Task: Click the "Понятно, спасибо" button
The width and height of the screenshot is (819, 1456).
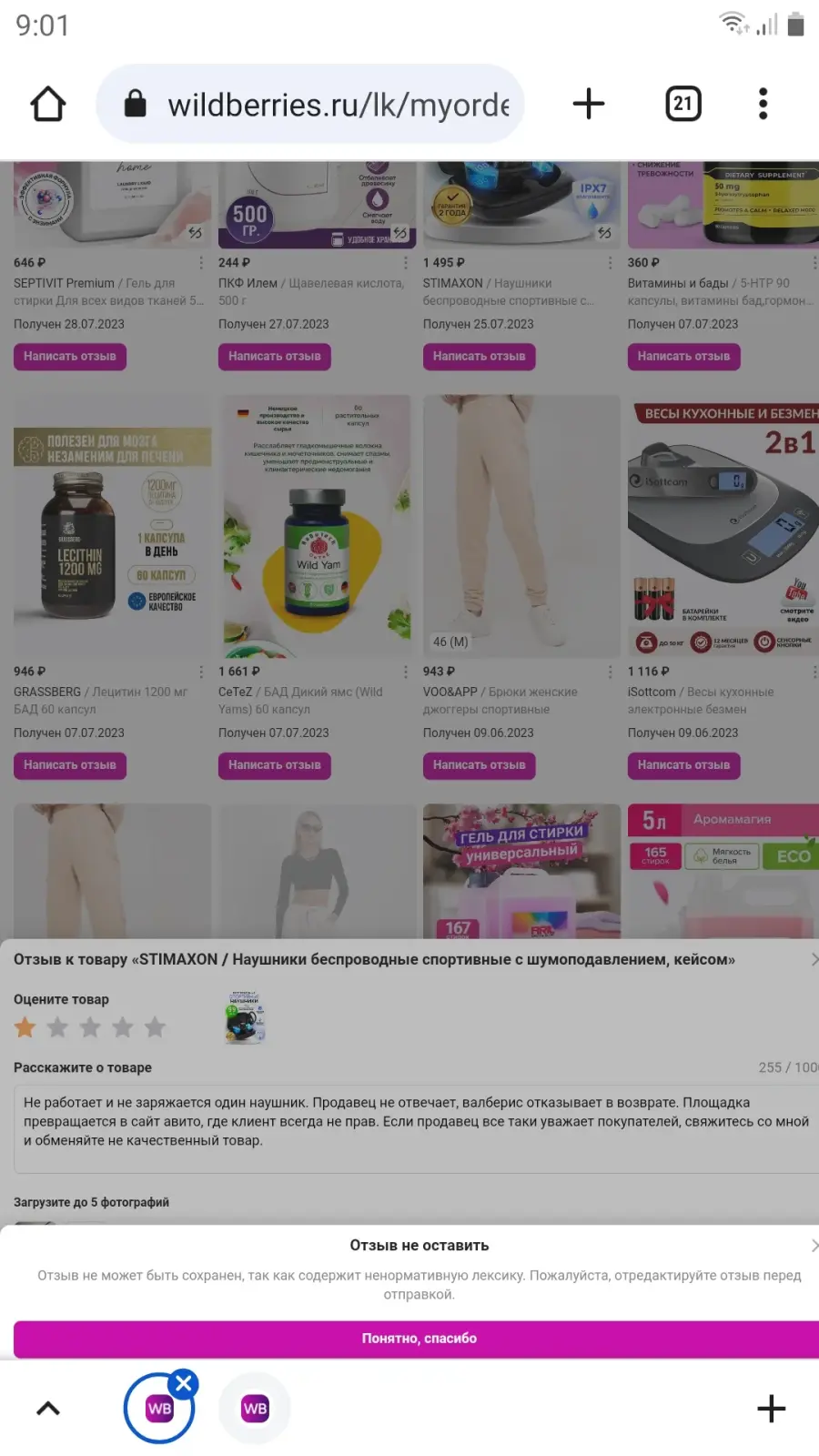Action: pyautogui.click(x=419, y=1339)
